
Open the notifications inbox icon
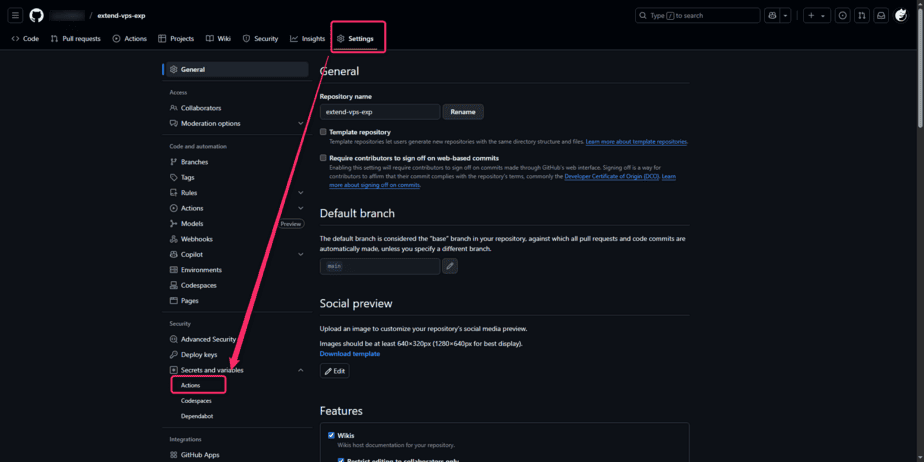pos(880,15)
